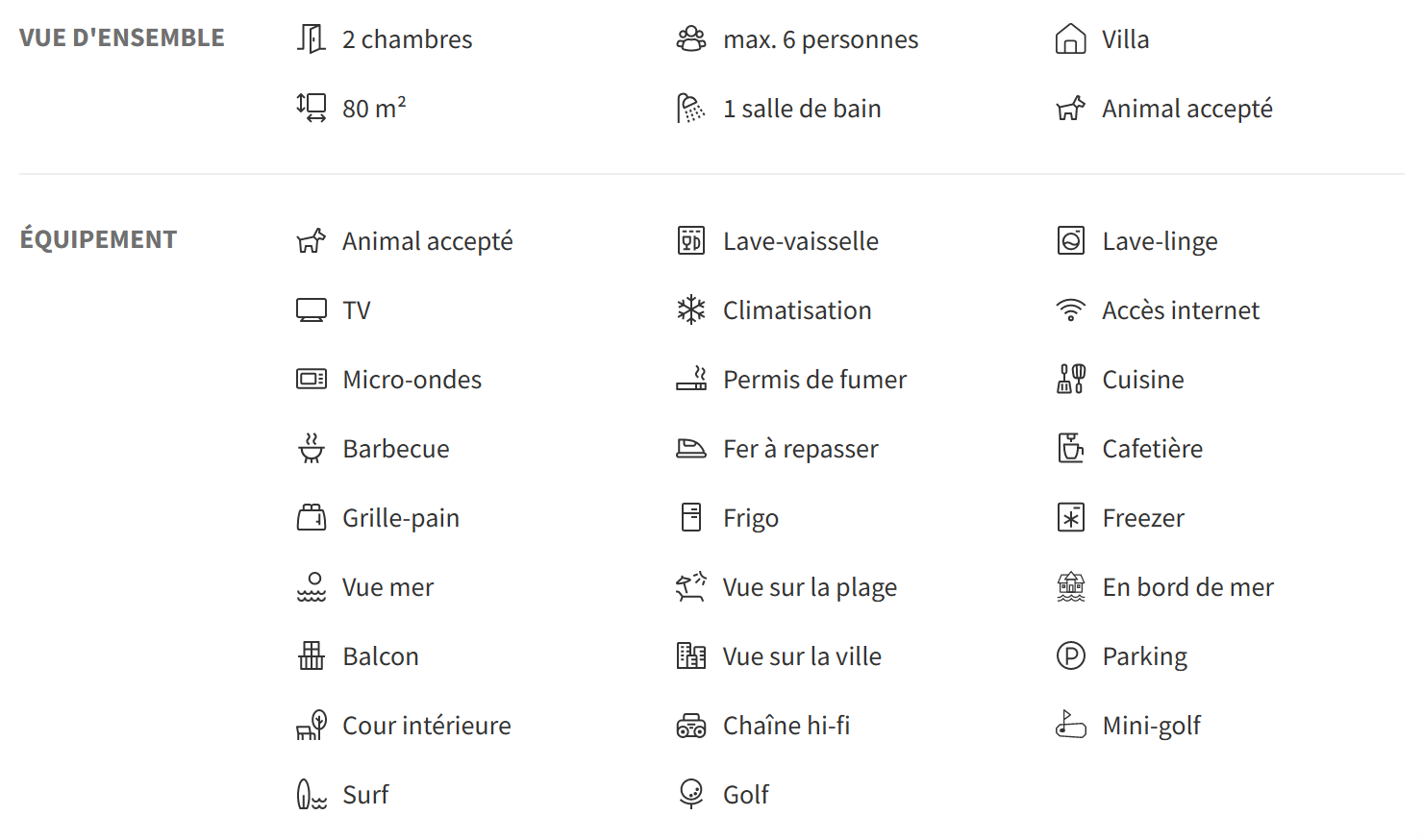Click the ÉQUIPEMENT section heading
The height and width of the screenshot is (840, 1423).
point(99,238)
